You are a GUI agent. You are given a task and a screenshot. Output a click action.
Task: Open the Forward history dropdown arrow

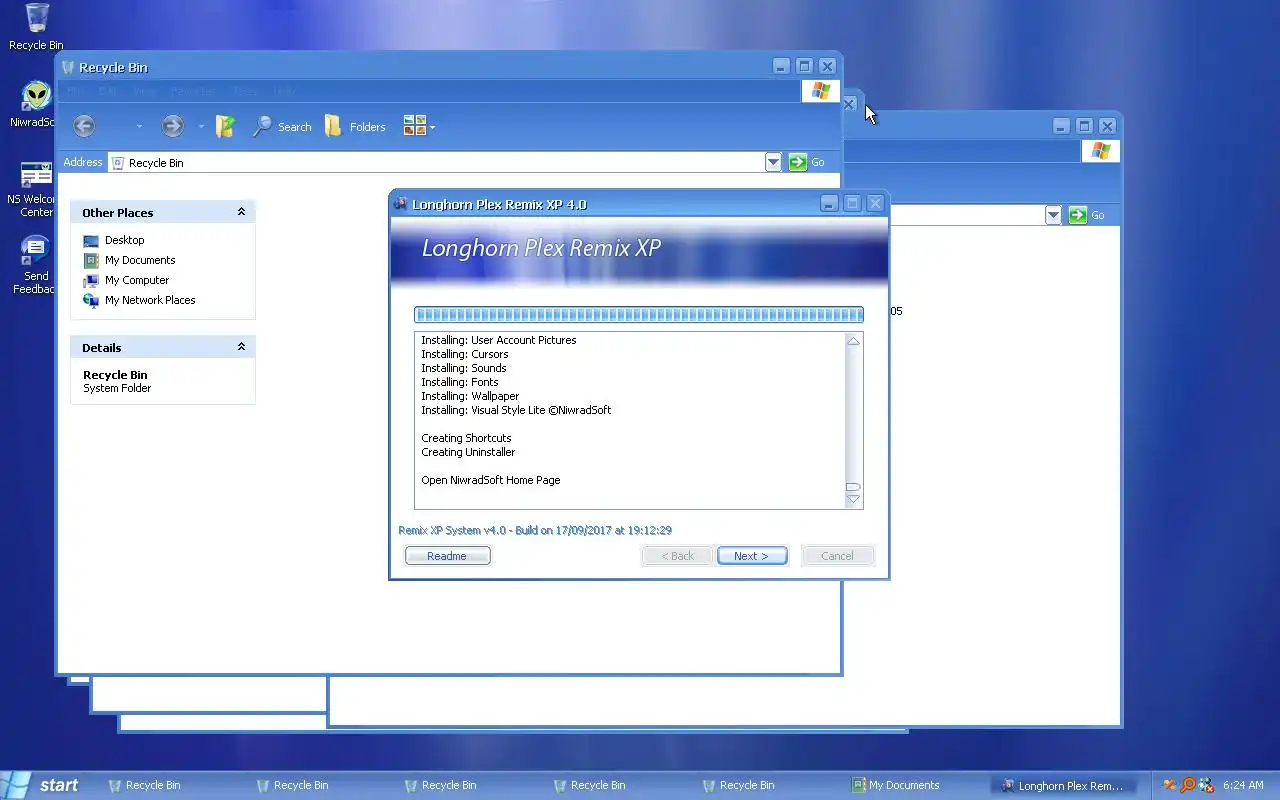(x=201, y=127)
